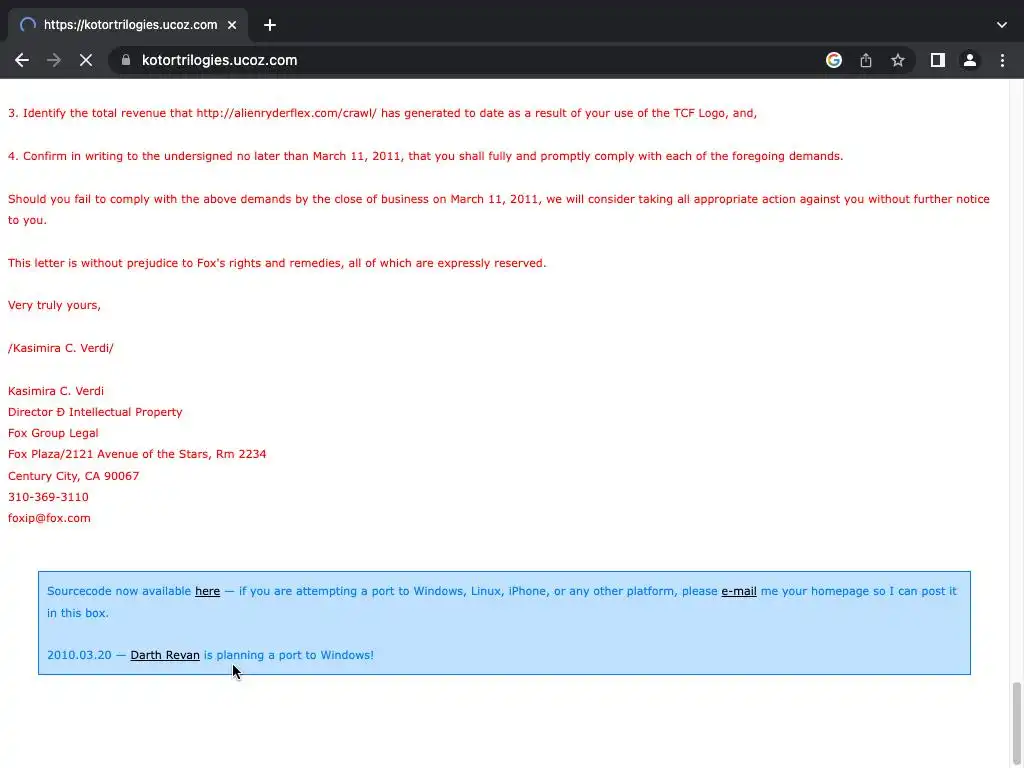
Task: Open the sourcecode 'here' link
Action: (207, 591)
